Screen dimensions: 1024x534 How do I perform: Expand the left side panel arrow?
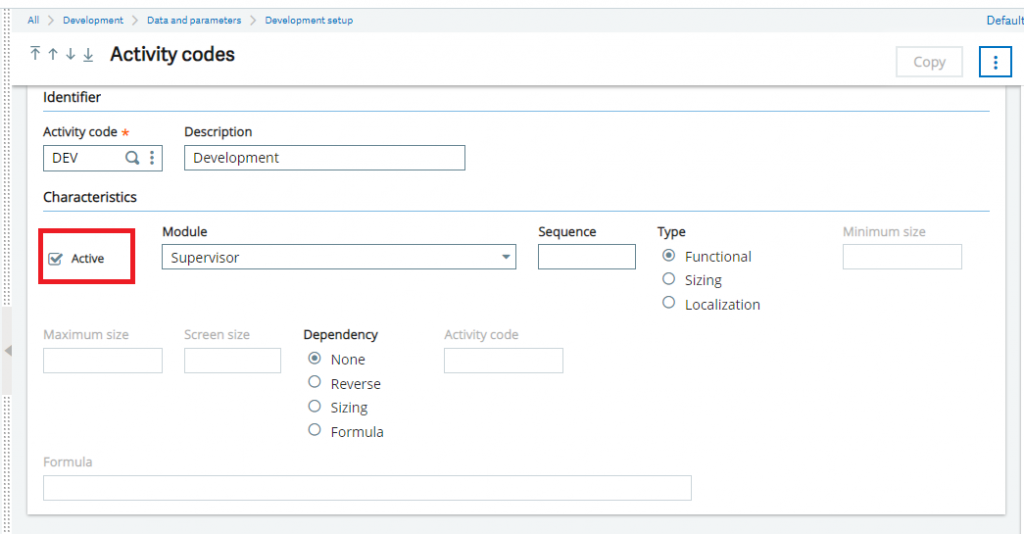(8, 351)
